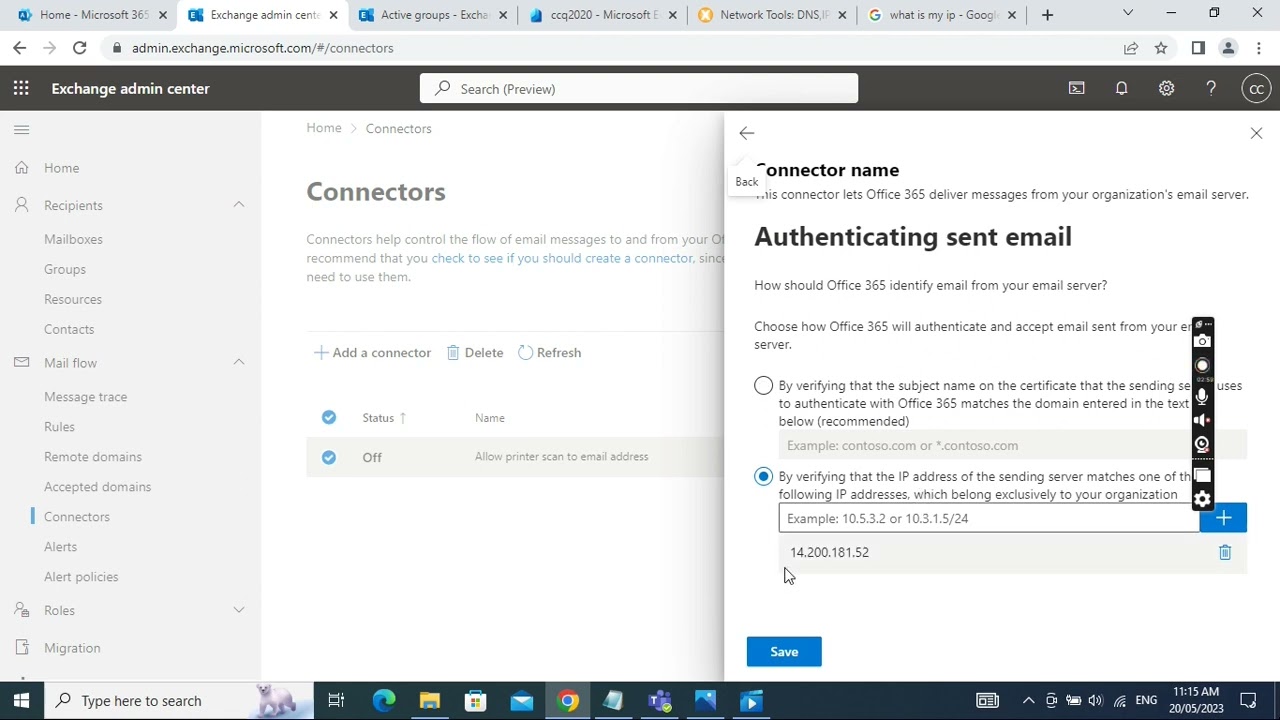Open the account avatar CC
Screen dimensions: 1280x720
pyautogui.click(x=1256, y=89)
